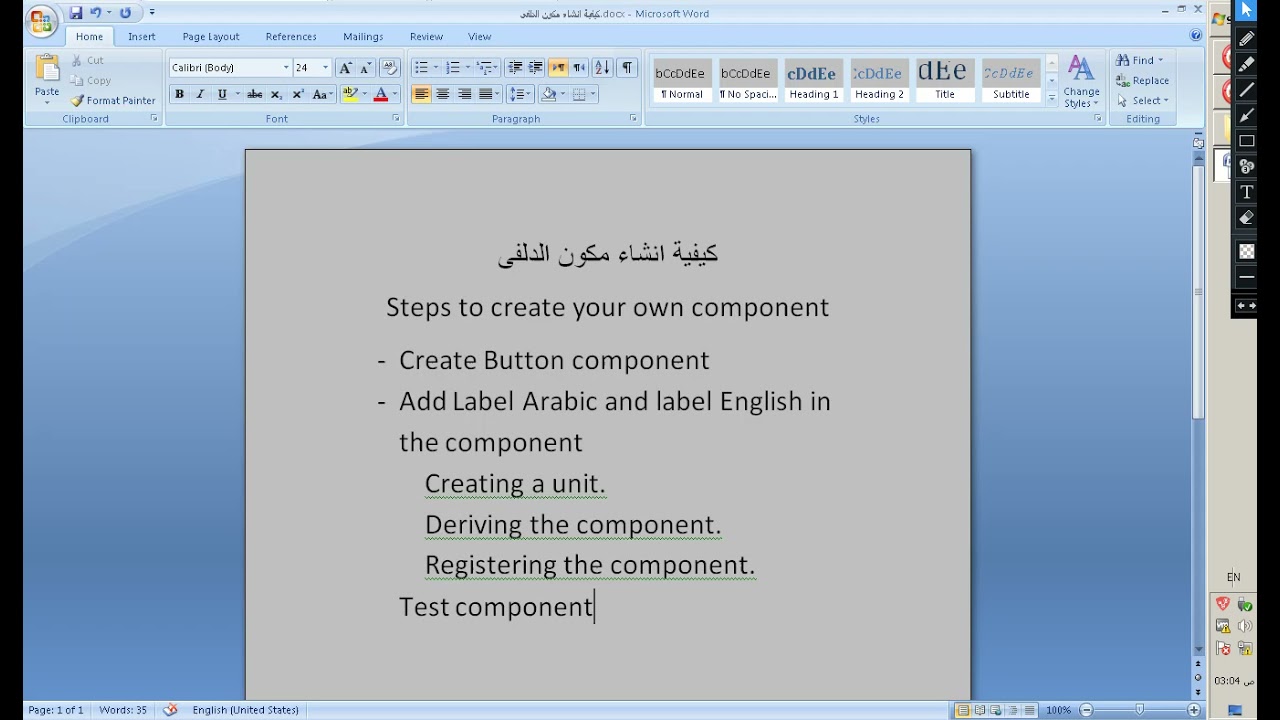Apply paragraph shading
1280x720 pixels.
tap(548, 94)
